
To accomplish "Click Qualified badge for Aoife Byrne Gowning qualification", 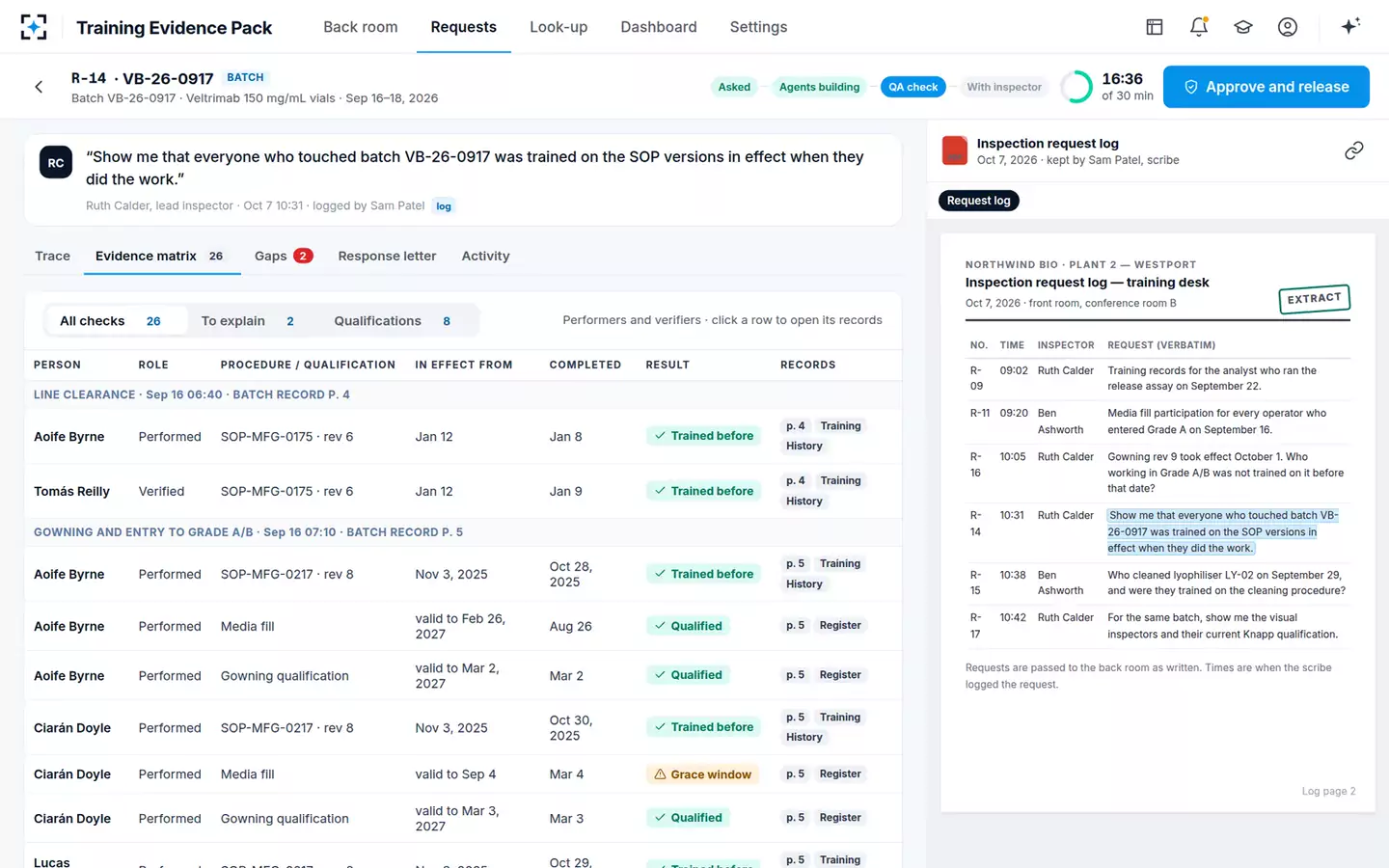I will 688,675.
